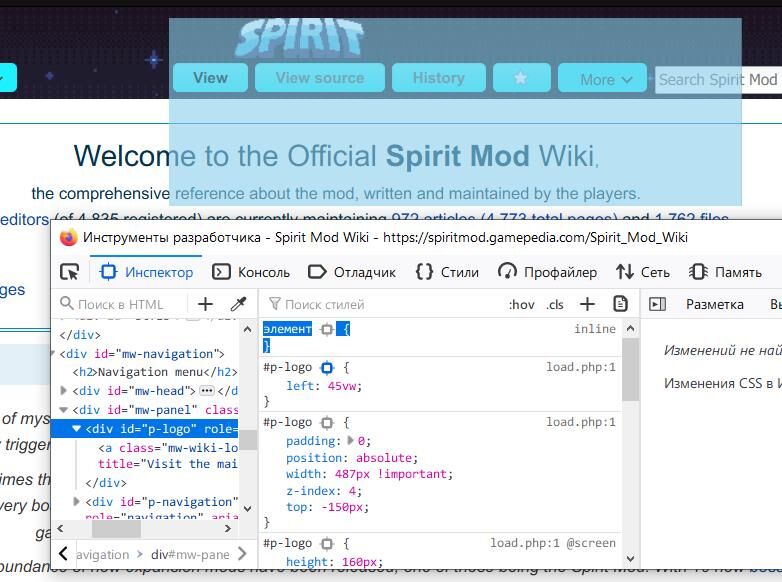Image resolution: width=782 pixels, height=582 pixels.
Task: Click the print media simulation page icon
Action: (620, 304)
